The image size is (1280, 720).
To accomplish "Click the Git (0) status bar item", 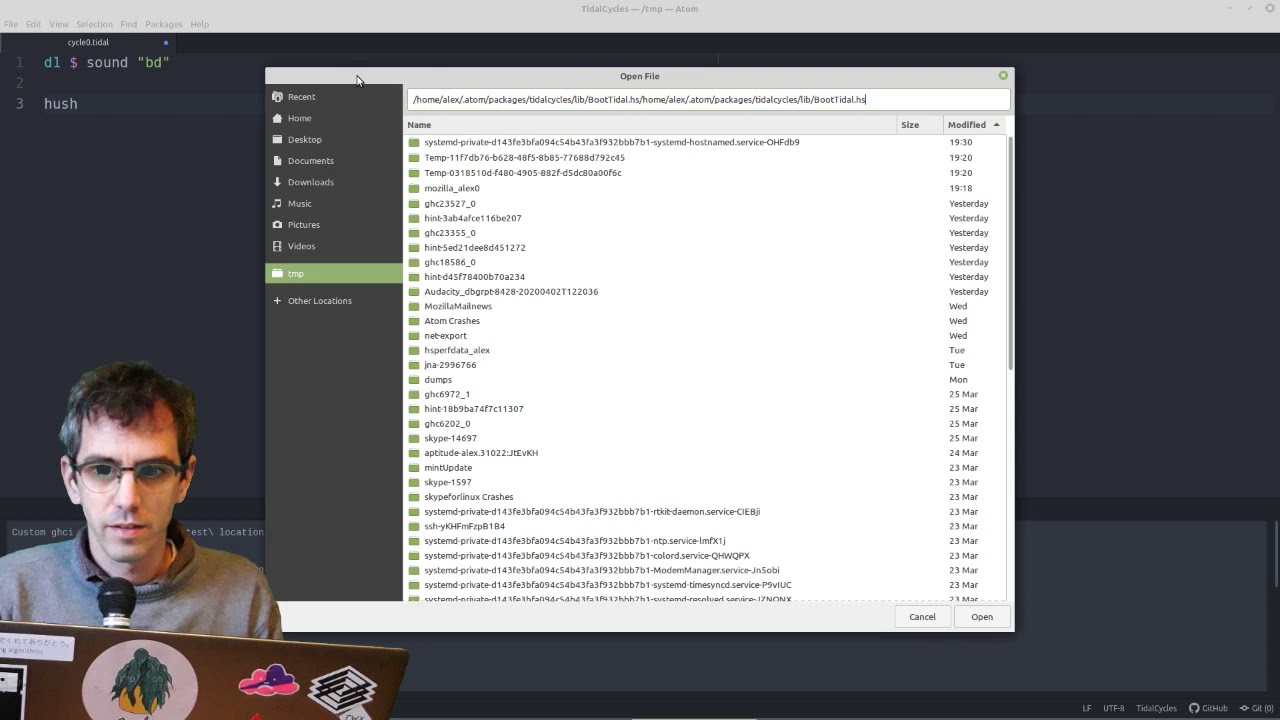I will (1256, 708).
